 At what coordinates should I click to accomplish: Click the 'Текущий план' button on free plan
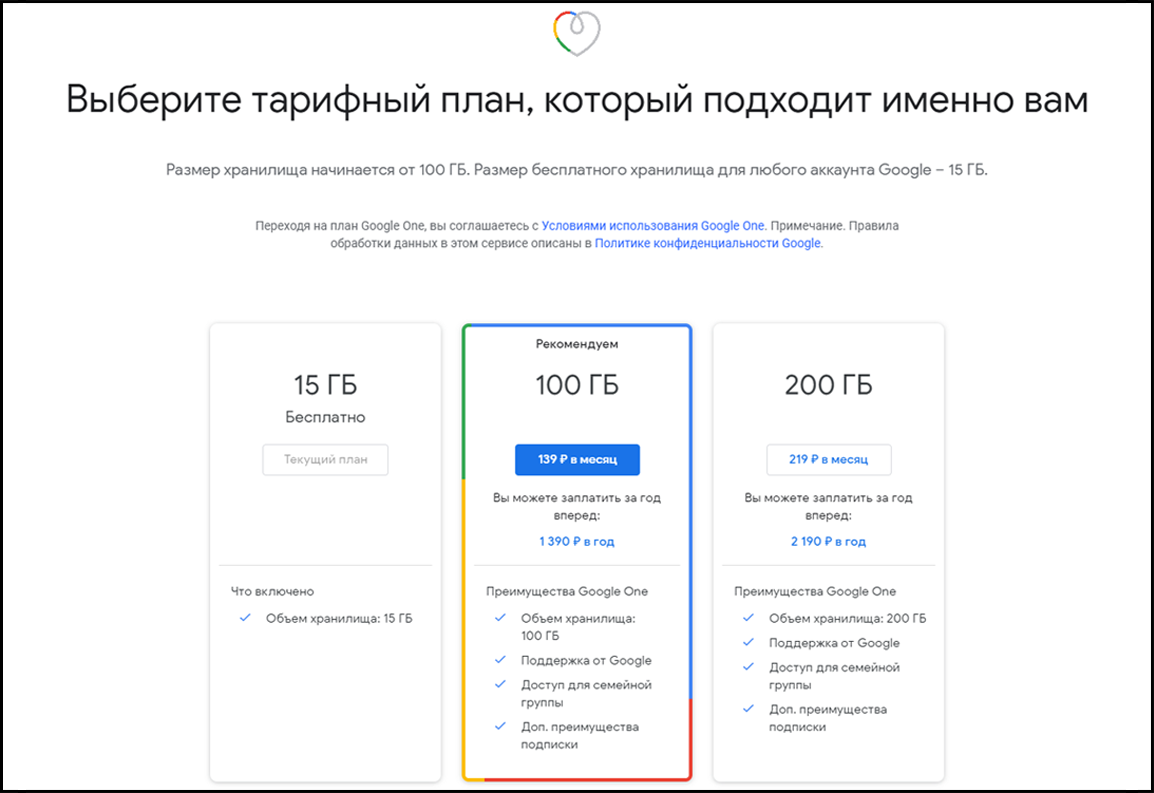[x=325, y=459]
